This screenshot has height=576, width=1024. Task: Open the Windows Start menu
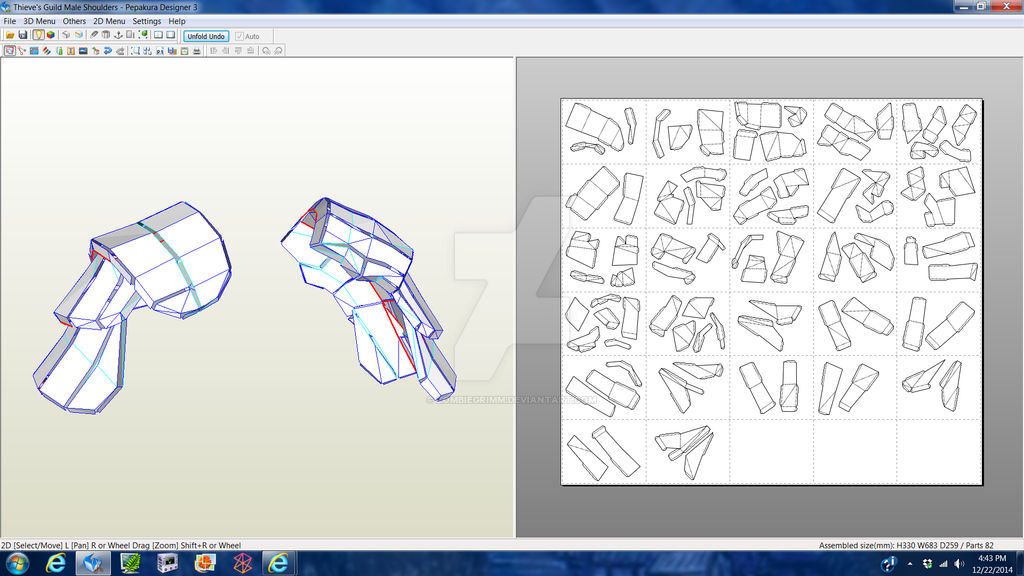coord(16,563)
